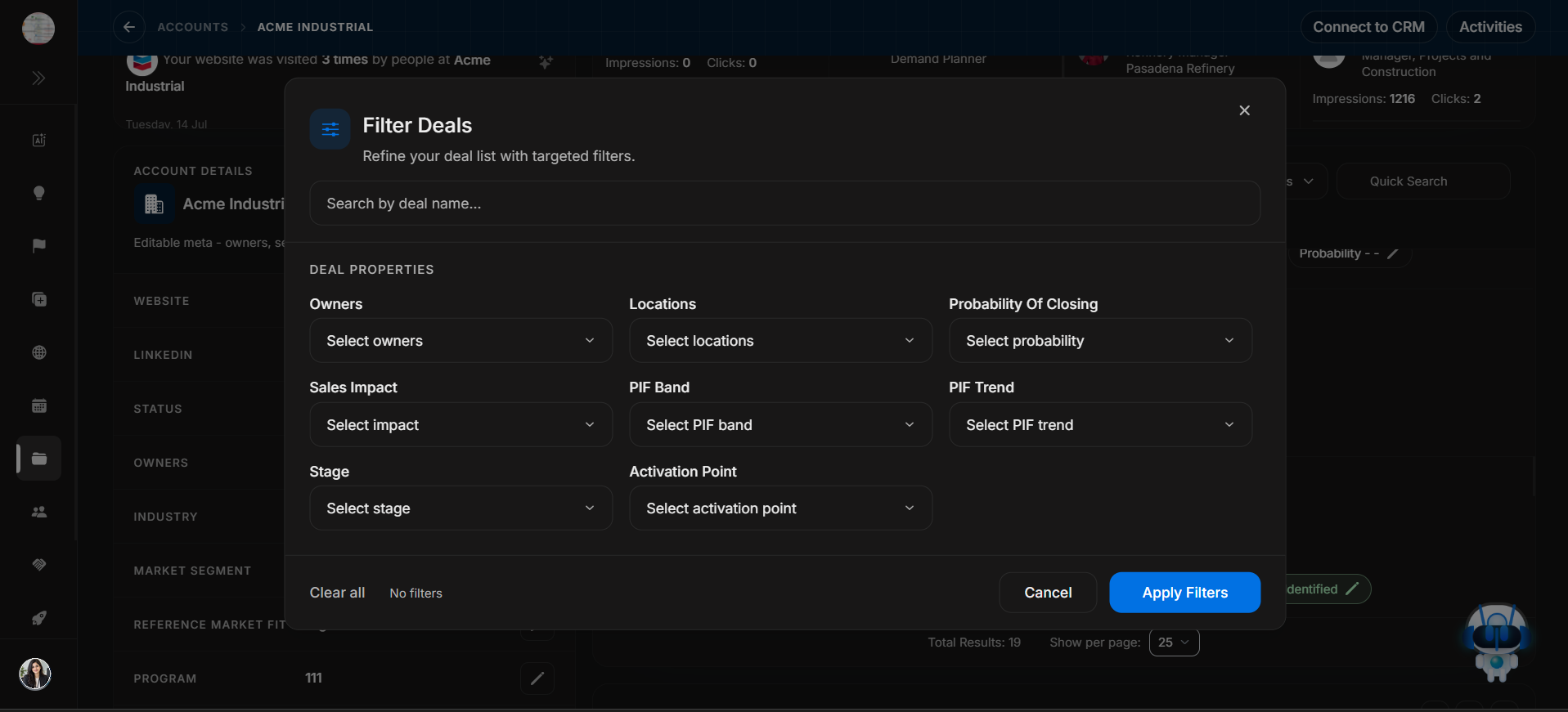Viewport: 1568px width, 712px height.
Task: Open the people contacts sidebar icon
Action: pos(38,512)
